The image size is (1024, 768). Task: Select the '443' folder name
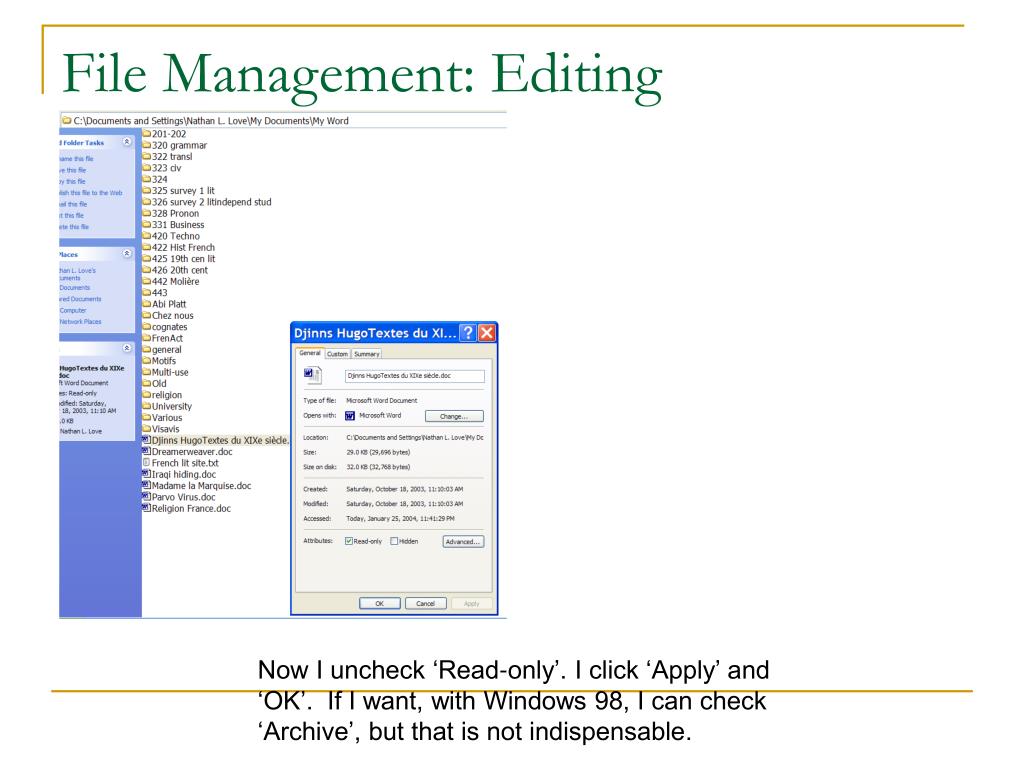[159, 293]
